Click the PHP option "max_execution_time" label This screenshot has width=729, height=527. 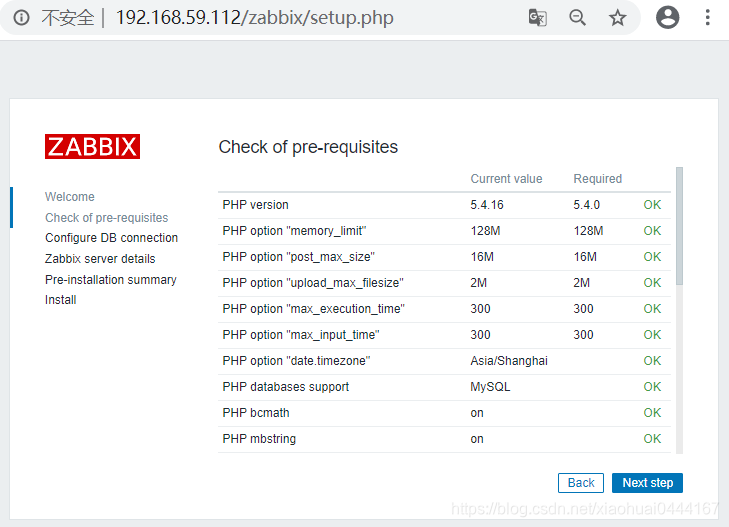(x=313, y=309)
